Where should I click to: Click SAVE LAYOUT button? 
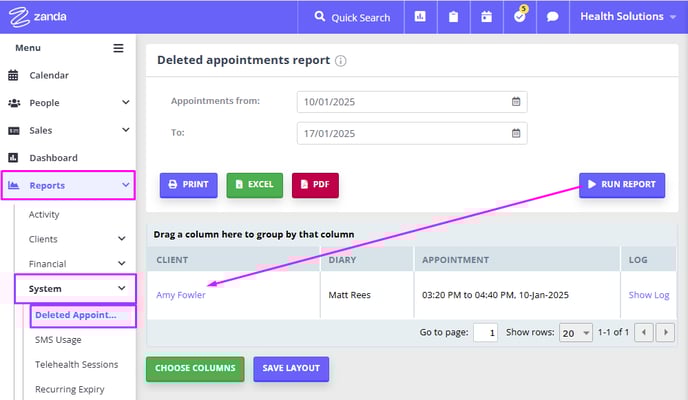[291, 369]
